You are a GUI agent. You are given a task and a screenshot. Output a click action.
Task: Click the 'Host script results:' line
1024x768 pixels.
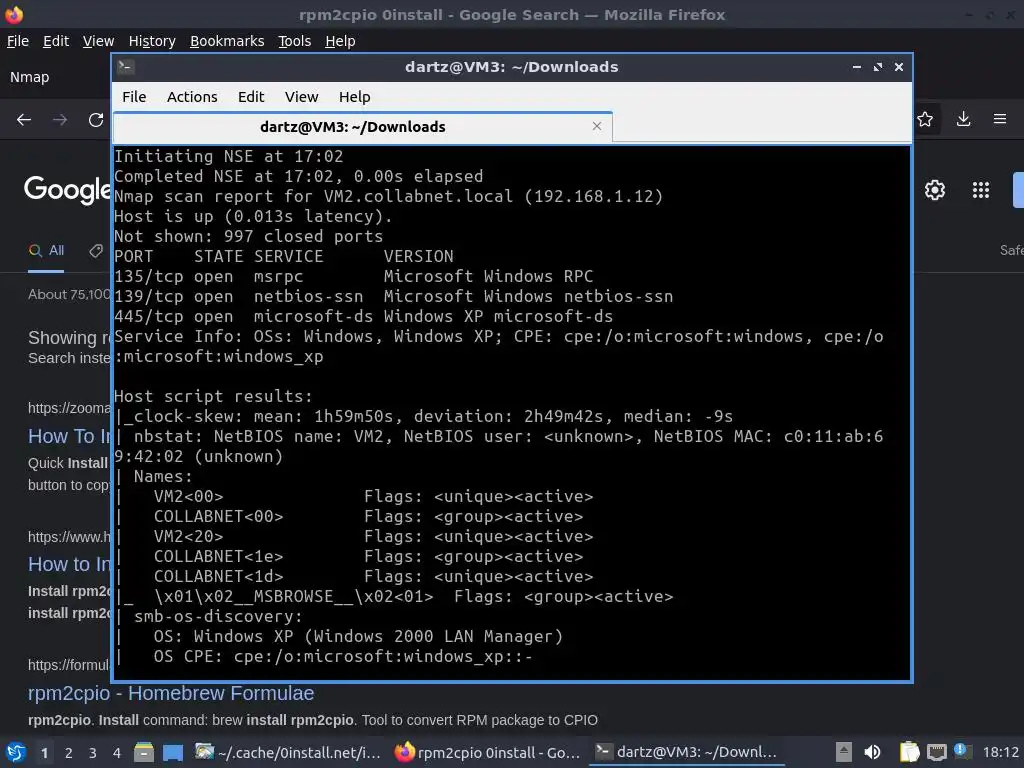pyautogui.click(x=214, y=396)
